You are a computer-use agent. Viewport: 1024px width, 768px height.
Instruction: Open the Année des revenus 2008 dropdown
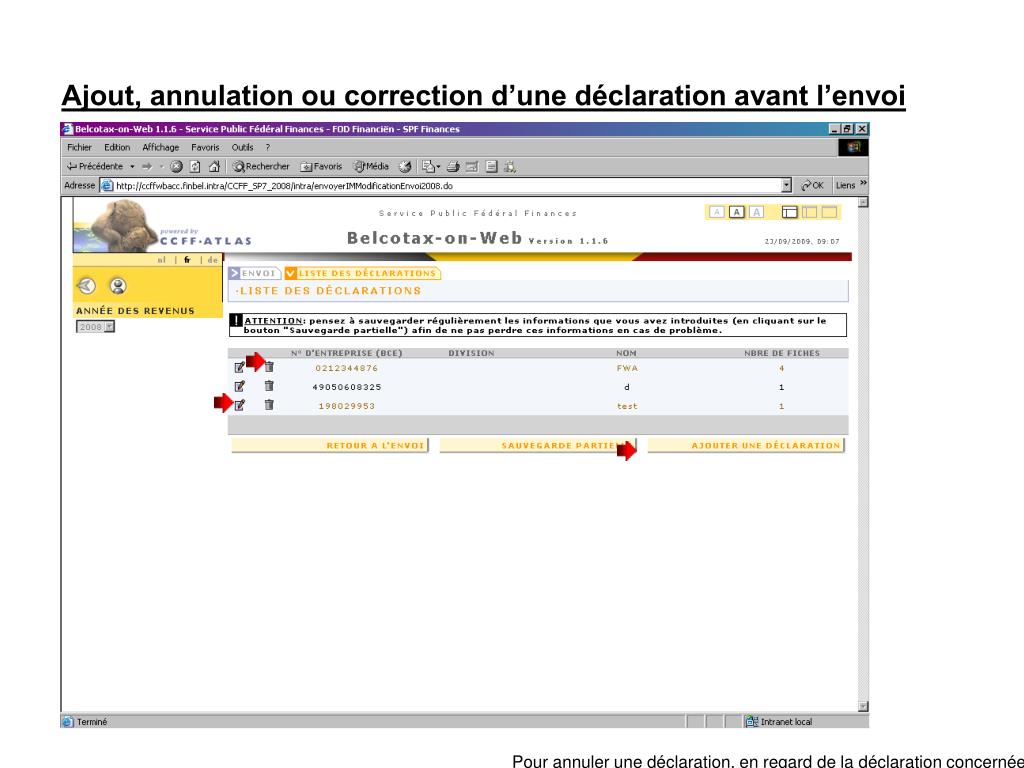pyautogui.click(x=95, y=327)
